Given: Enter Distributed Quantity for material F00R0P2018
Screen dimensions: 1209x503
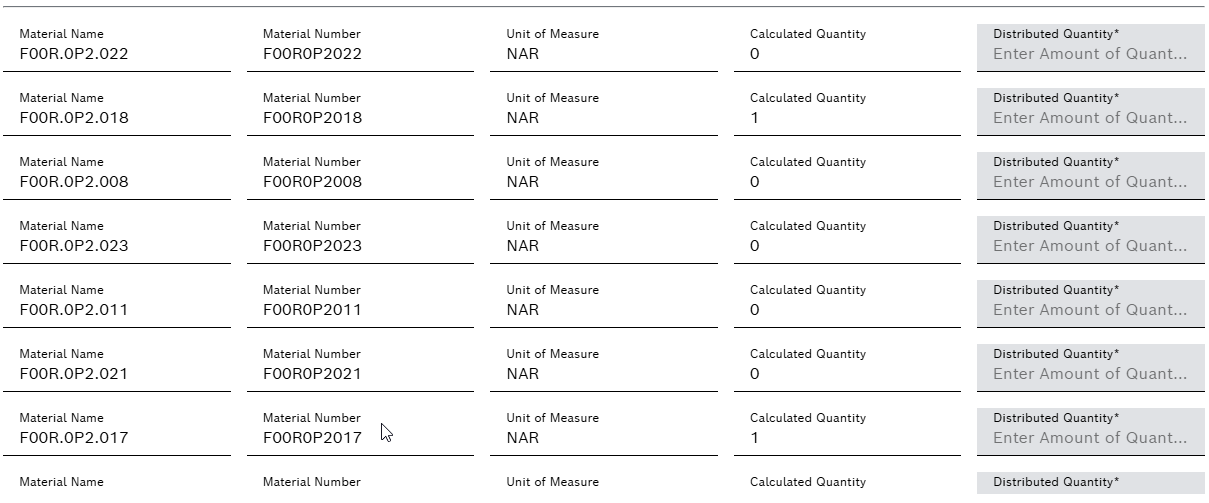Looking at the screenshot, I should point(1090,118).
